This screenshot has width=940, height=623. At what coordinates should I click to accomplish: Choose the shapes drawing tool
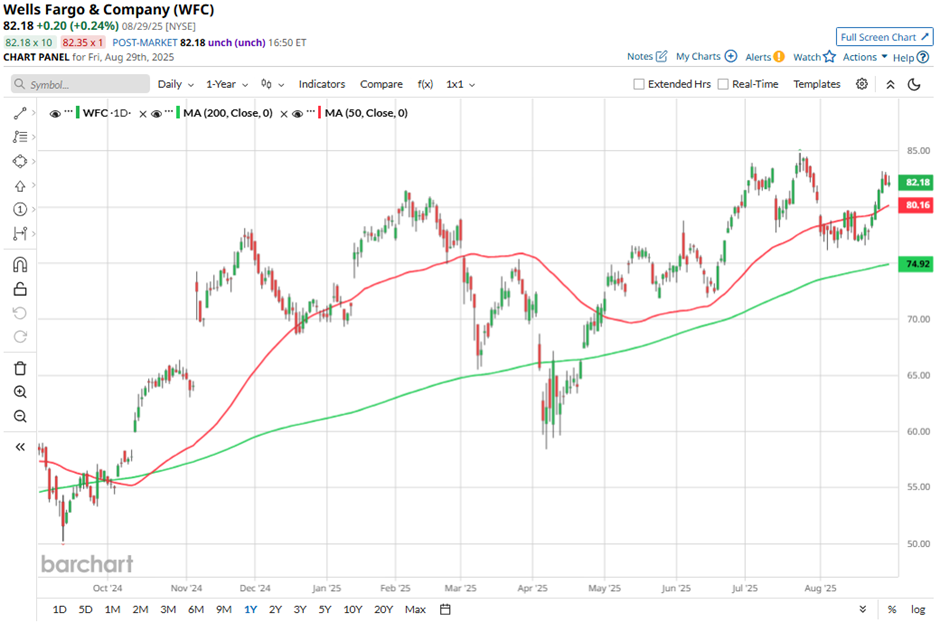coord(20,161)
